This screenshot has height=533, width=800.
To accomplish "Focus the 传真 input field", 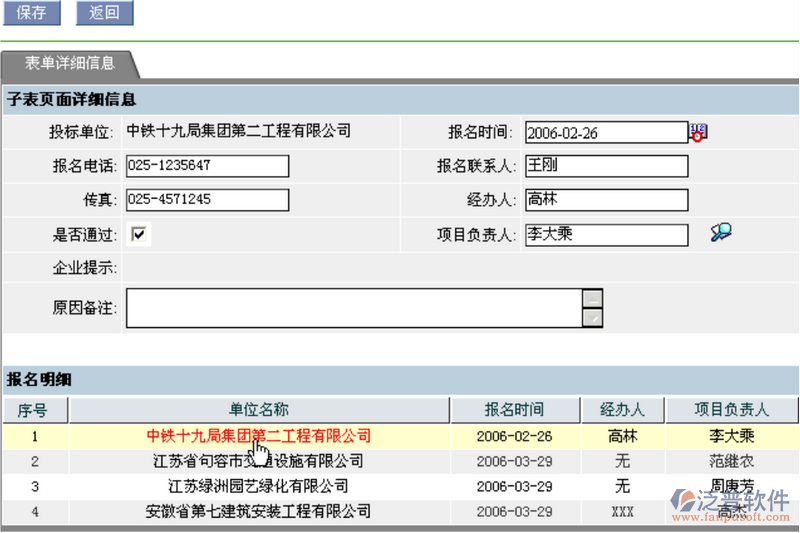I will coord(207,200).
